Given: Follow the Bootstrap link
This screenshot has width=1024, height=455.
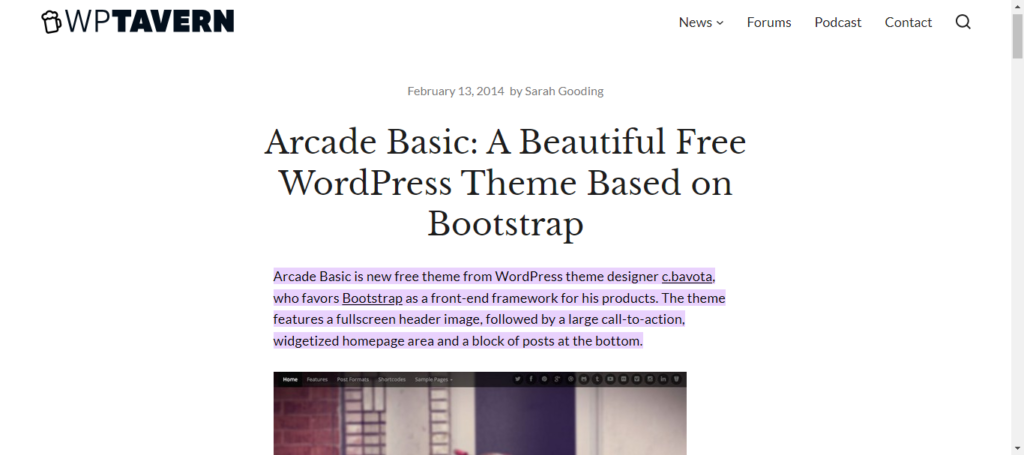Looking at the screenshot, I should tap(372, 298).
